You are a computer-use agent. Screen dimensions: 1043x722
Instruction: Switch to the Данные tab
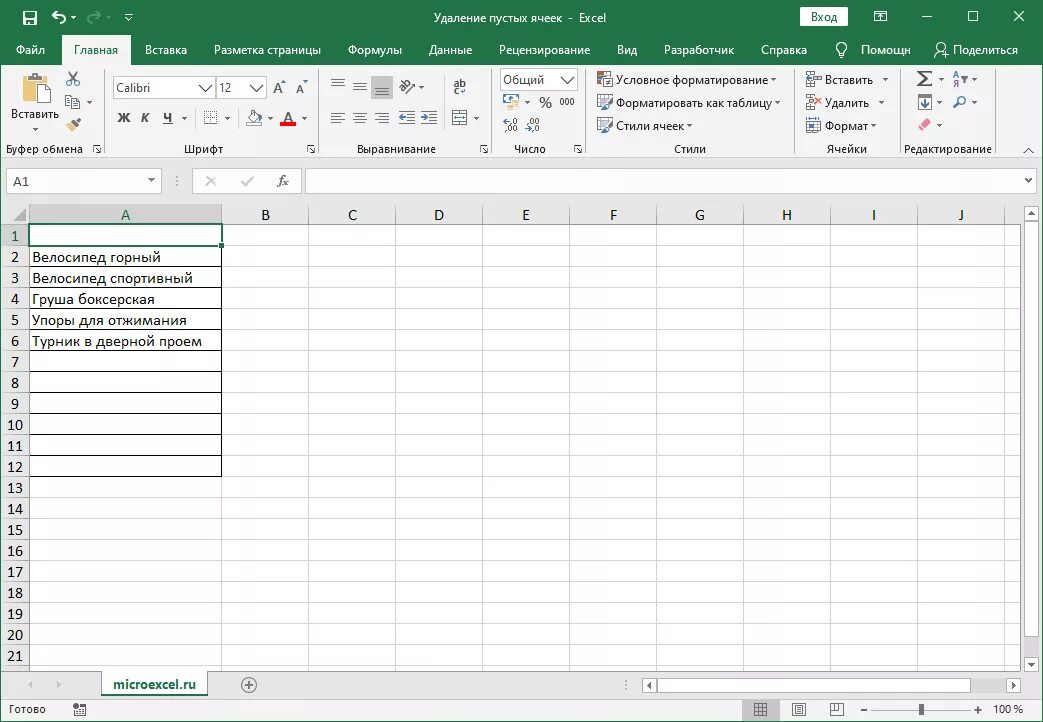point(450,50)
